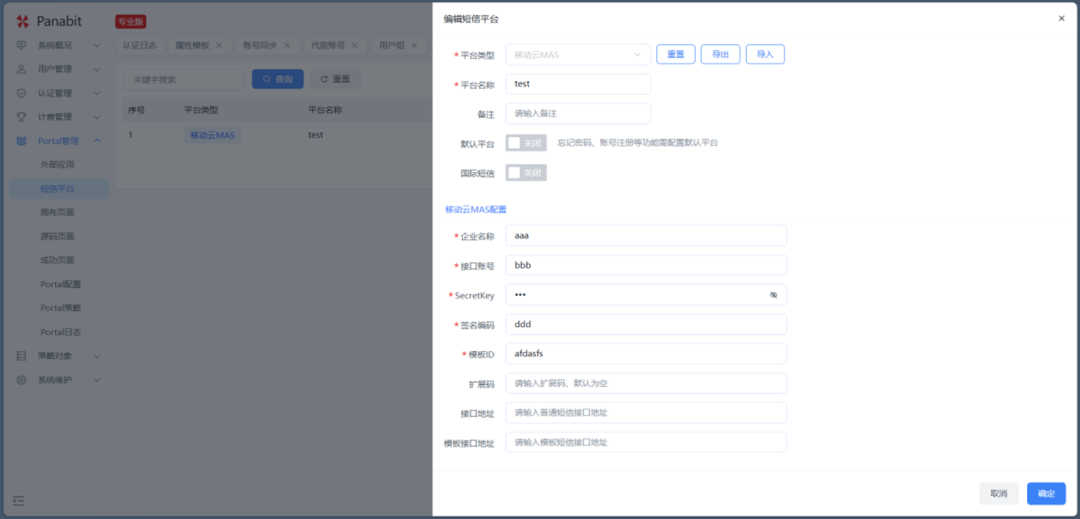
Task: Click the 导入 button in the dialog
Action: coord(765,54)
